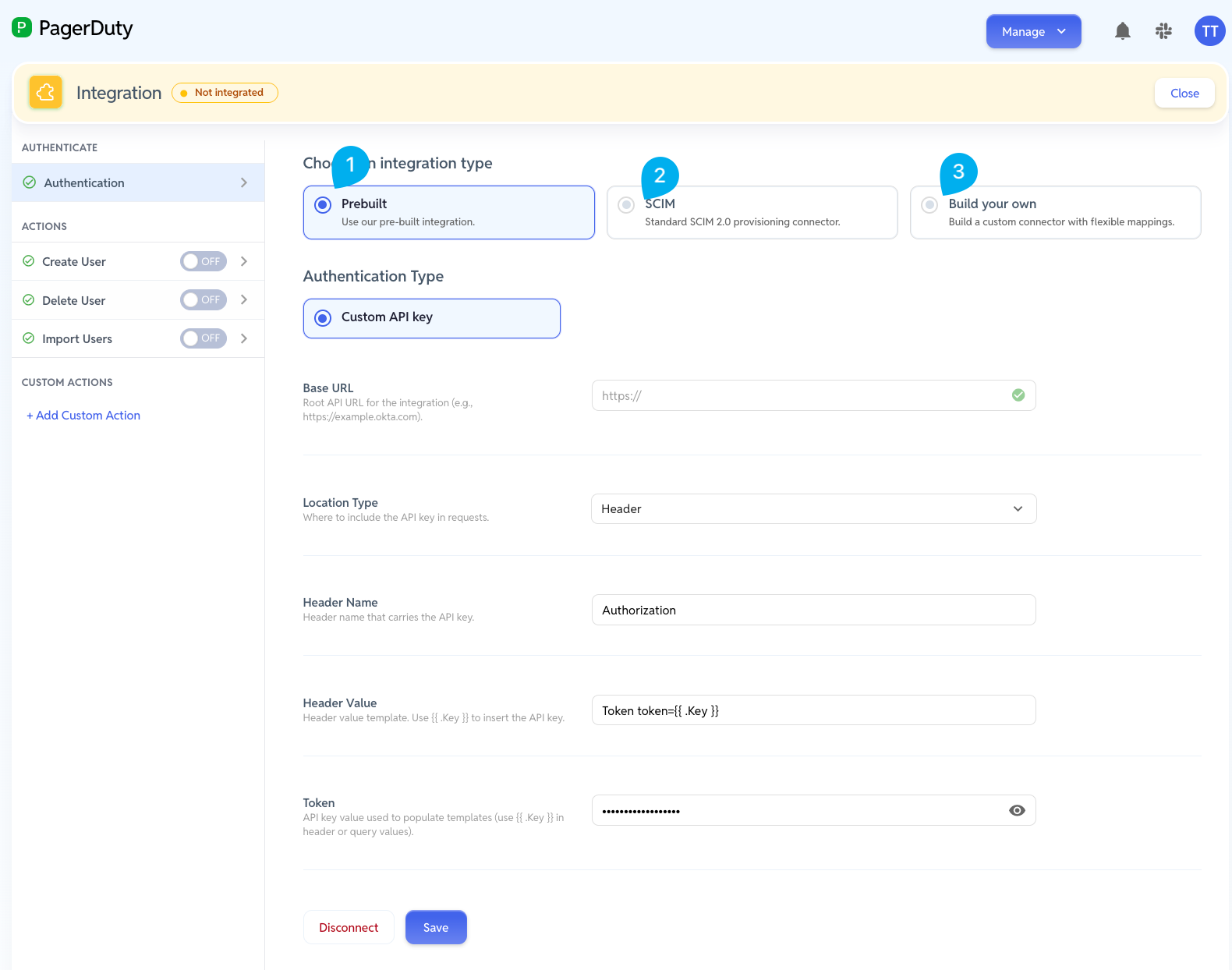The height and width of the screenshot is (970, 1232).
Task: Open the Location Type dropdown
Action: click(x=813, y=508)
